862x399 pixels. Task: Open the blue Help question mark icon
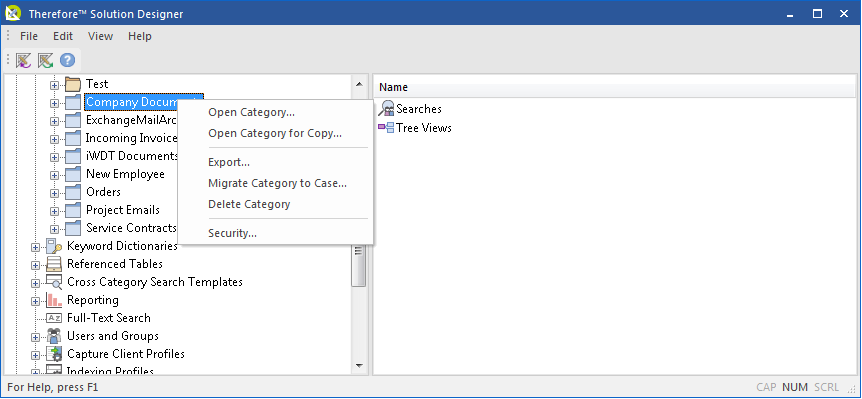coord(67,60)
